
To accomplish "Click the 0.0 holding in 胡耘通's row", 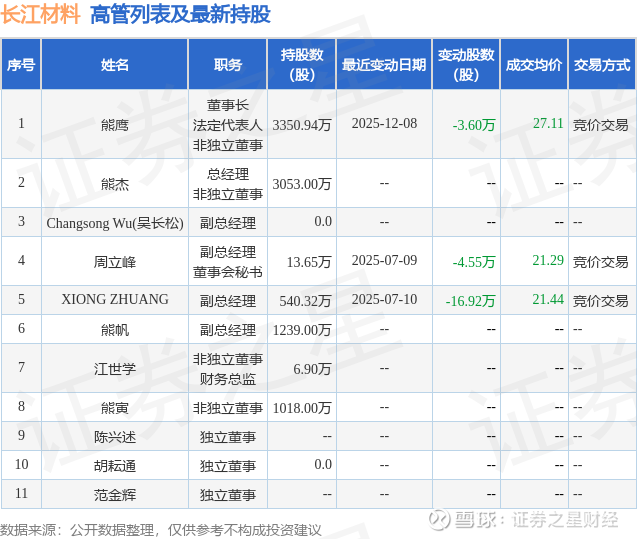I will (x=323, y=464).
